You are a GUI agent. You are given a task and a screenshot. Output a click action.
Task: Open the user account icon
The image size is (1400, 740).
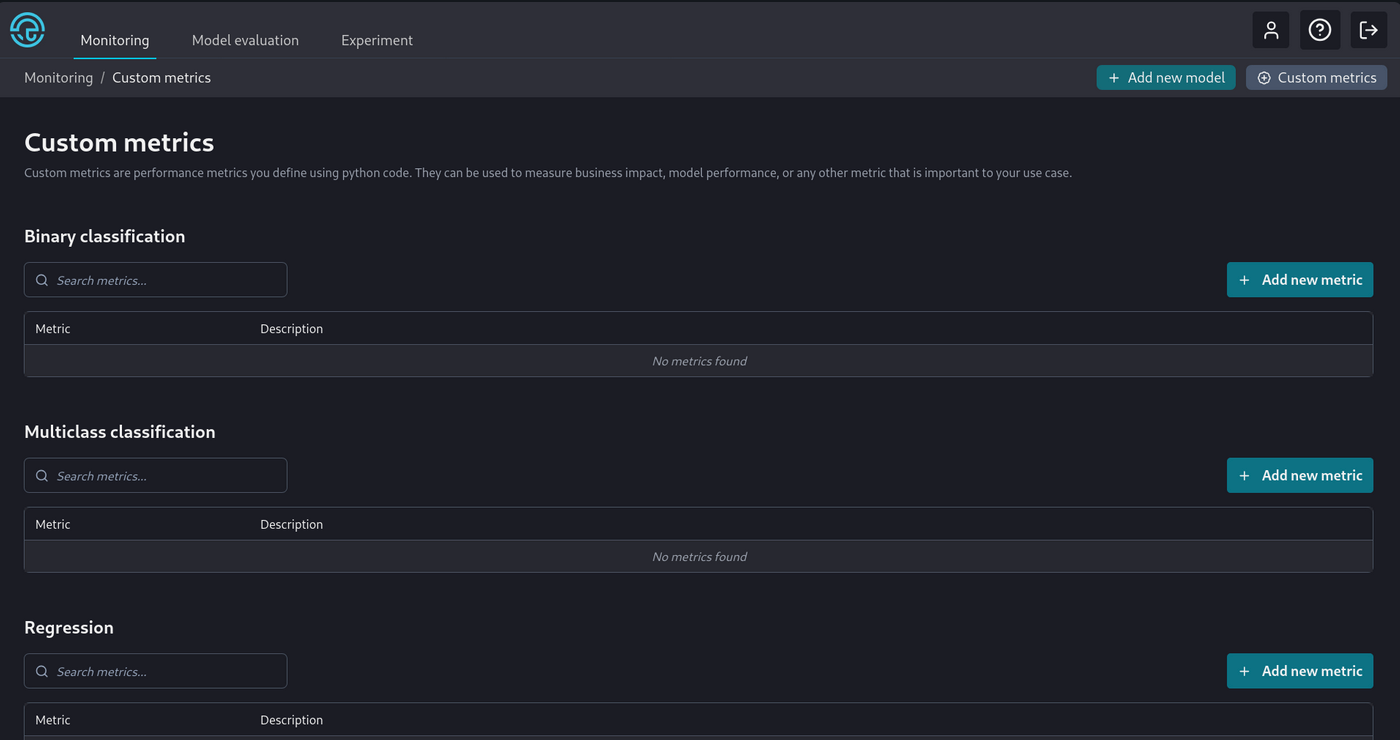click(x=1271, y=29)
